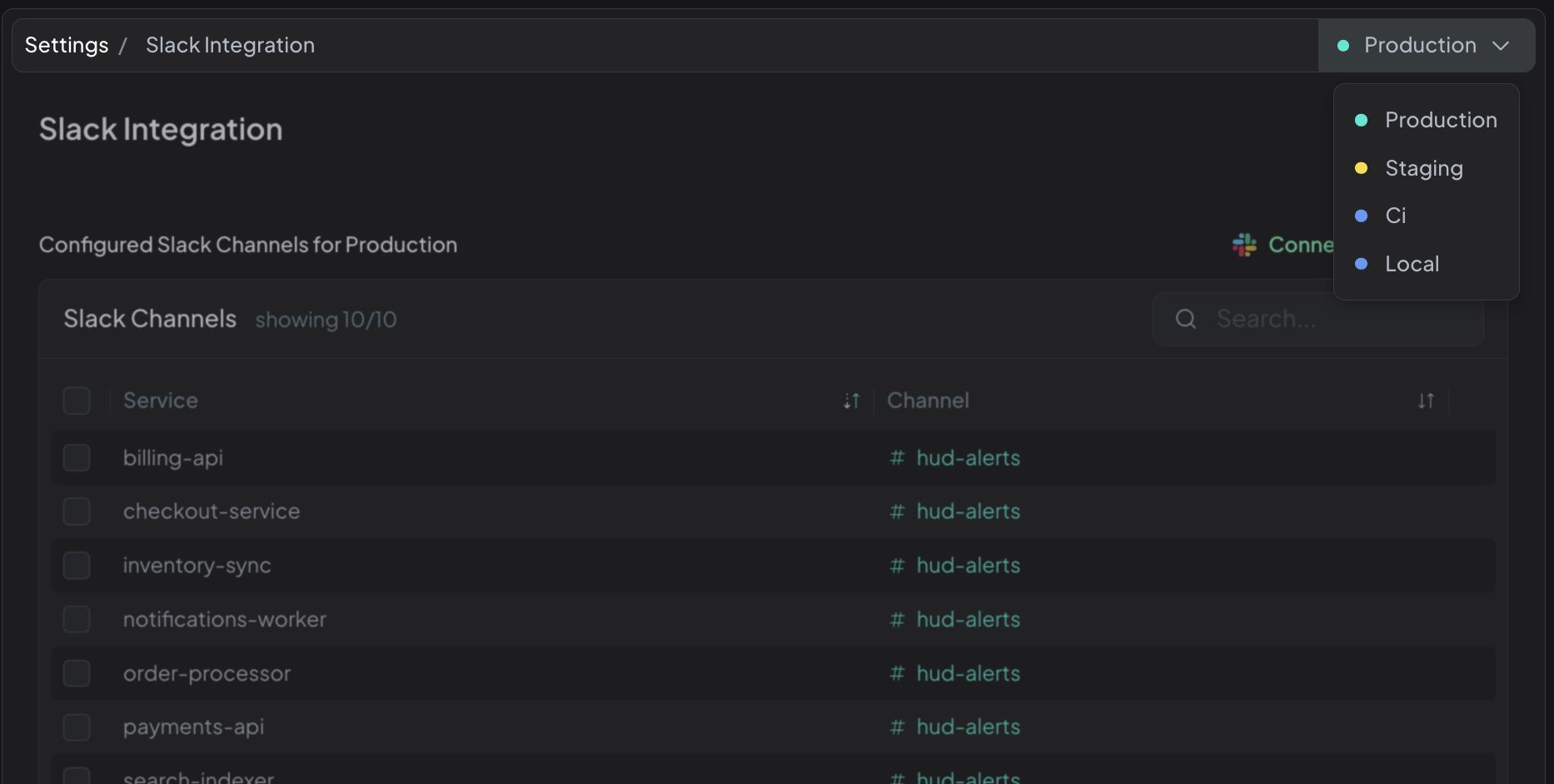This screenshot has height=784, width=1554.
Task: Sort the Channel column using its sort arrows
Action: (x=1426, y=400)
